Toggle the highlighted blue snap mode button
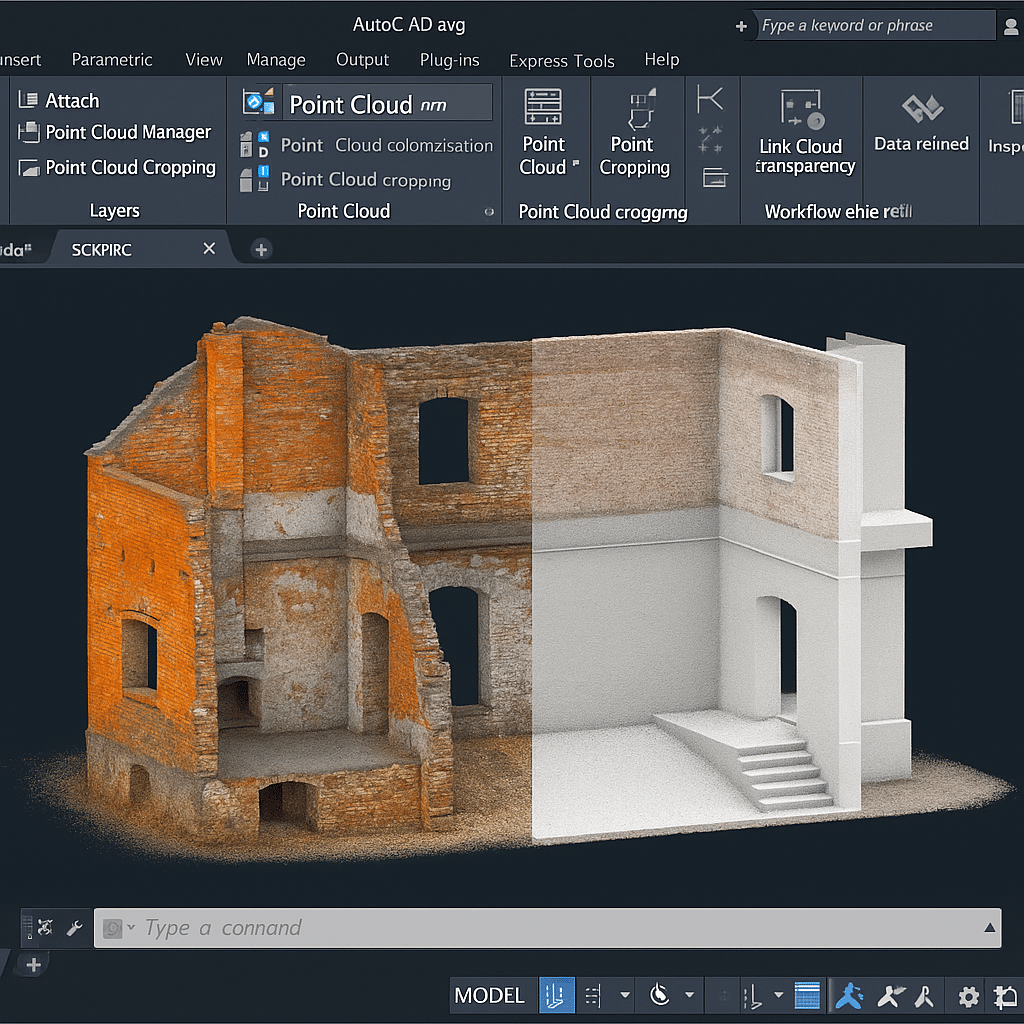The image size is (1024, 1024). click(x=557, y=995)
